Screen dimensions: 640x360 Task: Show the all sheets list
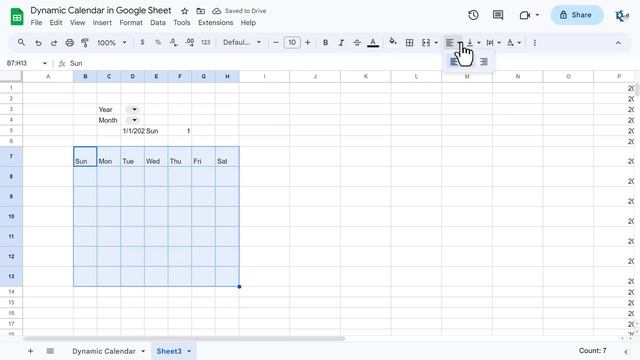(50, 351)
